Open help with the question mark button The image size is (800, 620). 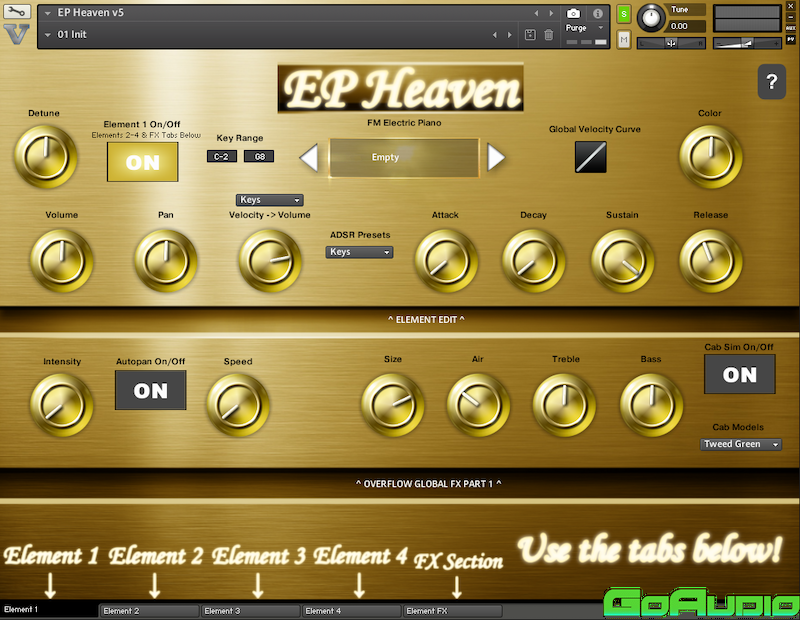tap(771, 84)
